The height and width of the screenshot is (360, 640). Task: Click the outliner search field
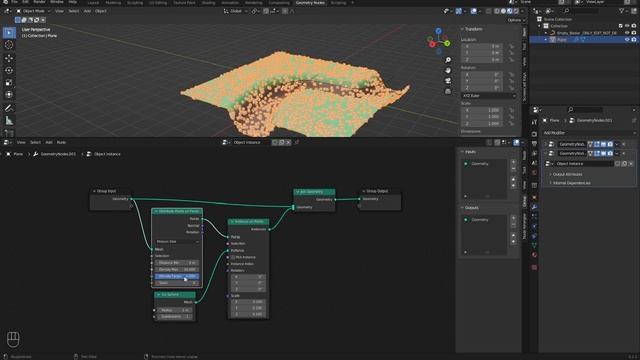pyautogui.click(x=581, y=11)
